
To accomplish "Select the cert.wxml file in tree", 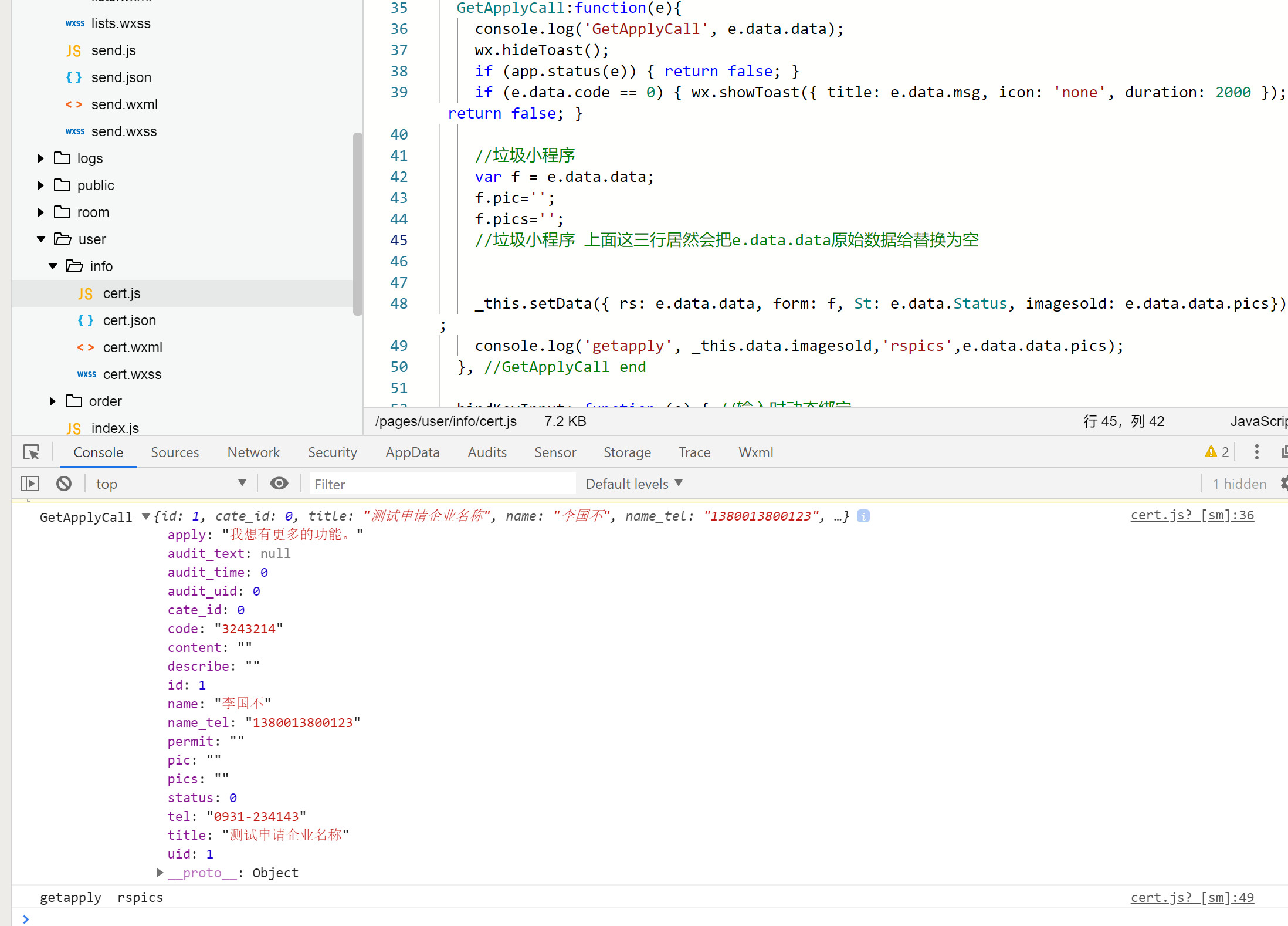I will 133,347.
